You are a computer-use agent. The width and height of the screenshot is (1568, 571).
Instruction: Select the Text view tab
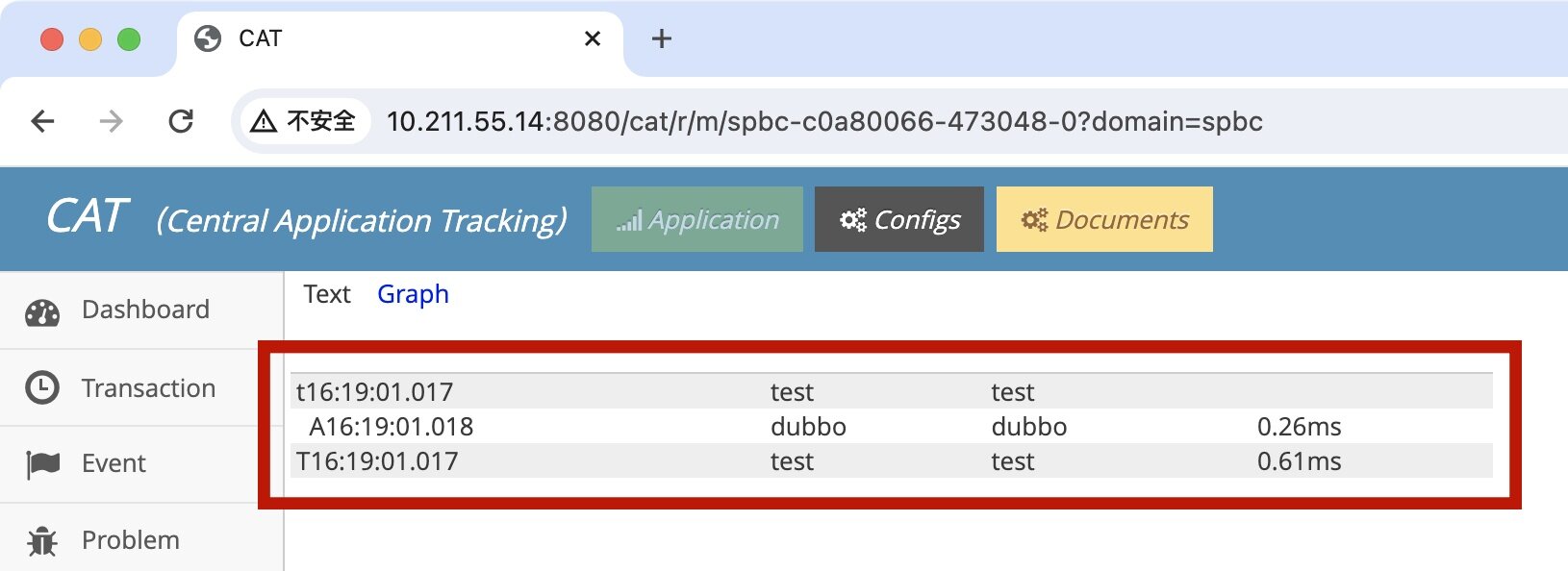327,294
